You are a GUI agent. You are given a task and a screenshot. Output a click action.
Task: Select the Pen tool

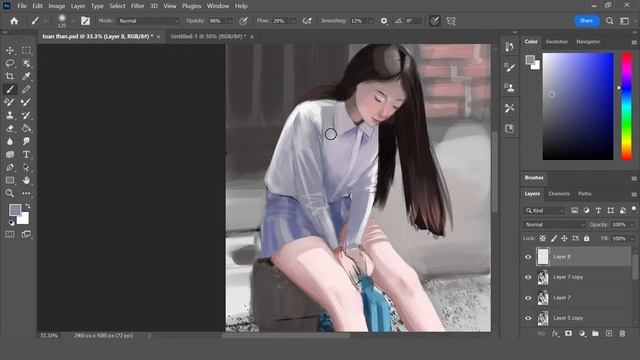tap(10, 167)
